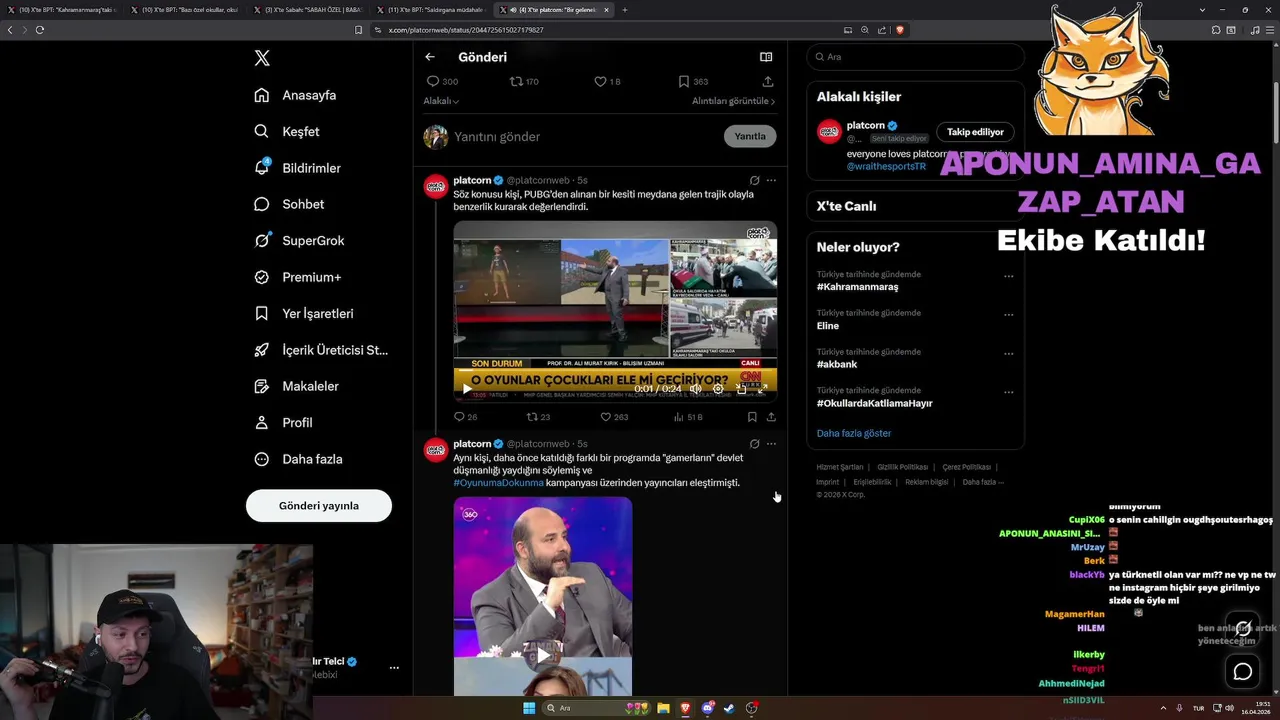This screenshot has height=720, width=1280.
Task: Open the reader view icon next to Gönderi
Action: point(766,57)
